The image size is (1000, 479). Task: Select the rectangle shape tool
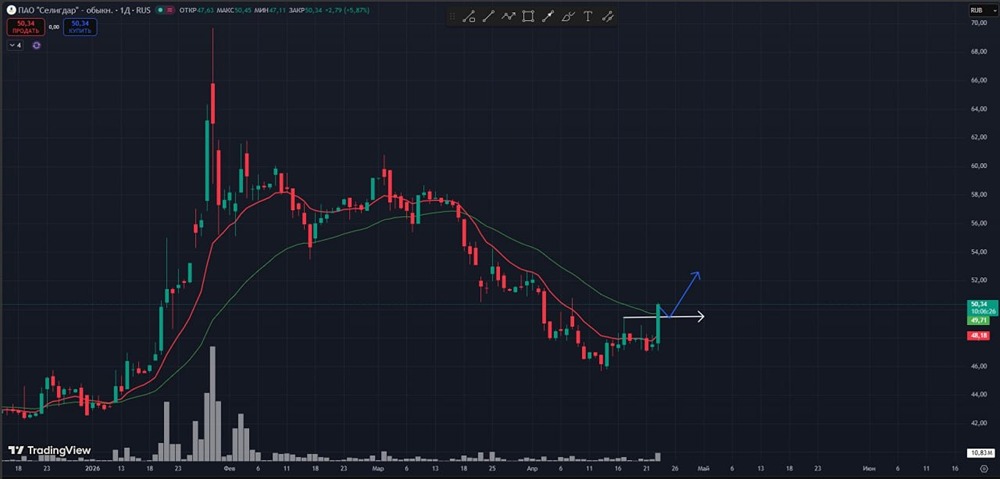click(x=528, y=17)
